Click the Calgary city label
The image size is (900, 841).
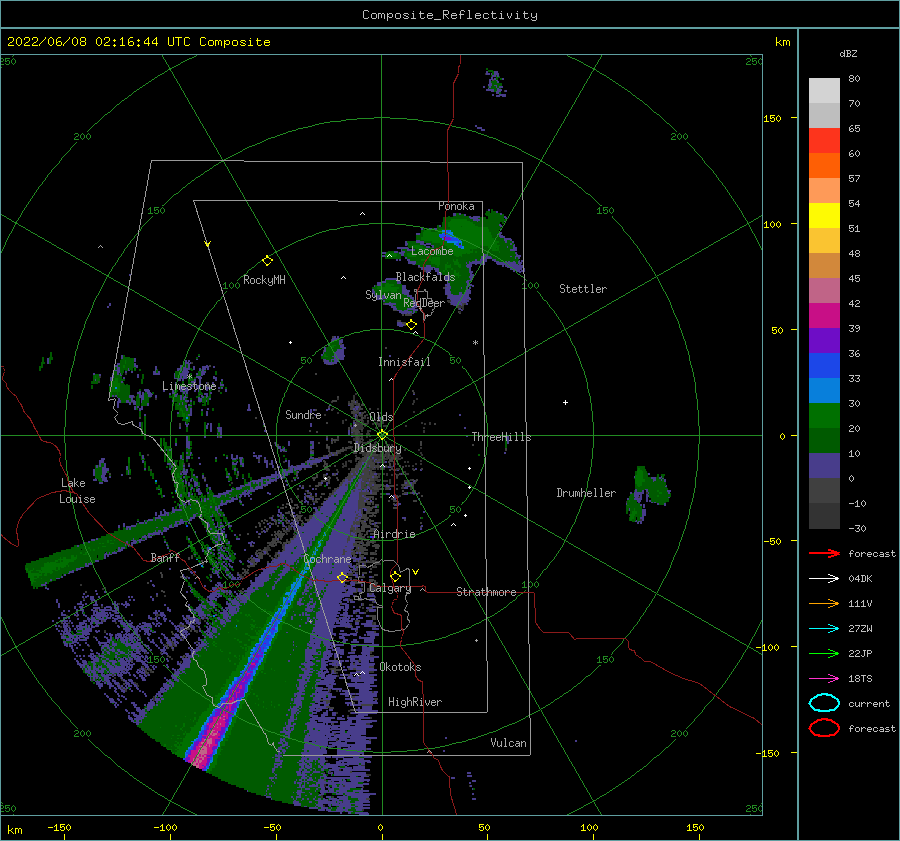tap(390, 588)
